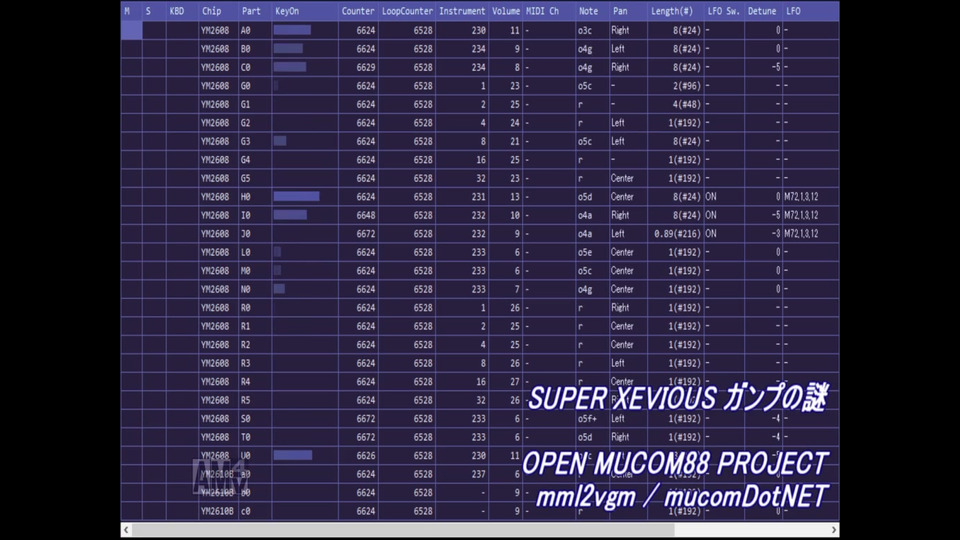Toggle the mute cell for part B0
Viewport: 960px width, 540px height.
point(131,48)
